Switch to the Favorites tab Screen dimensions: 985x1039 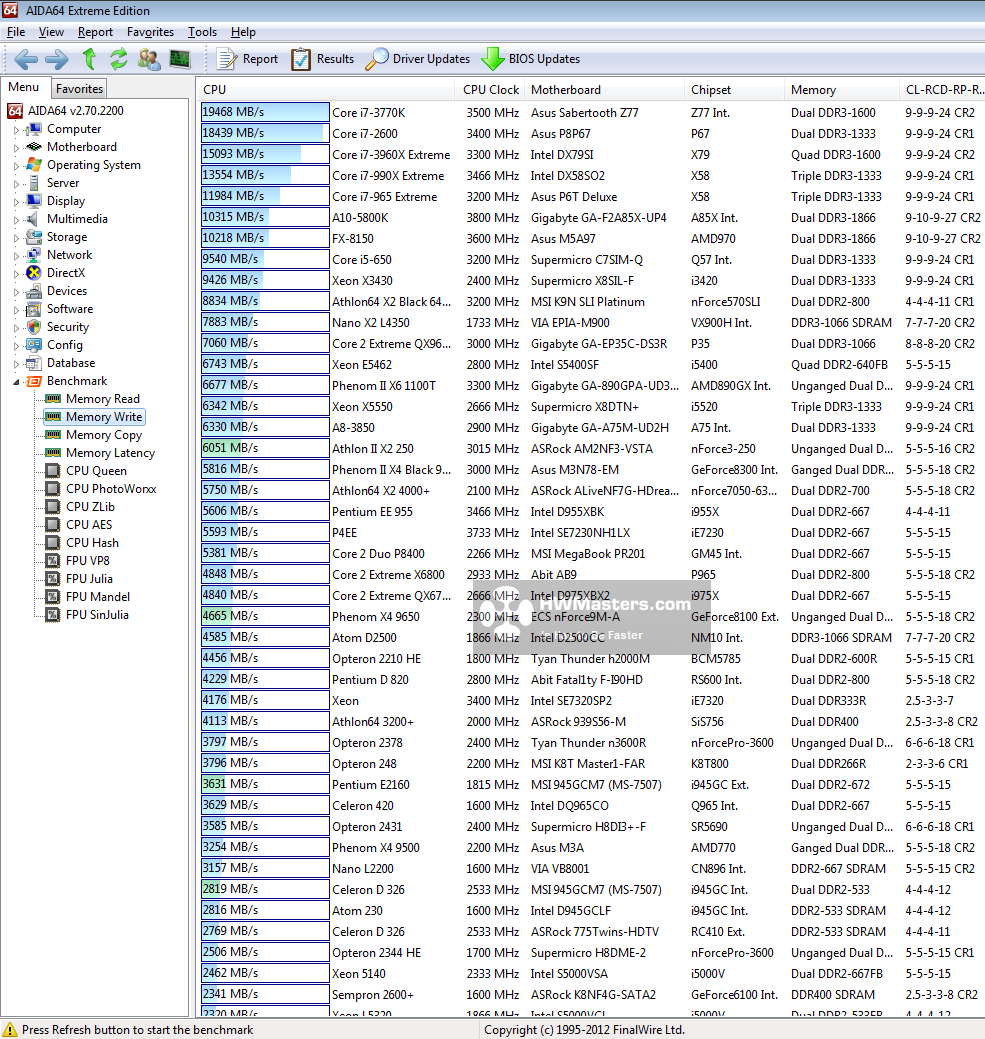click(79, 88)
